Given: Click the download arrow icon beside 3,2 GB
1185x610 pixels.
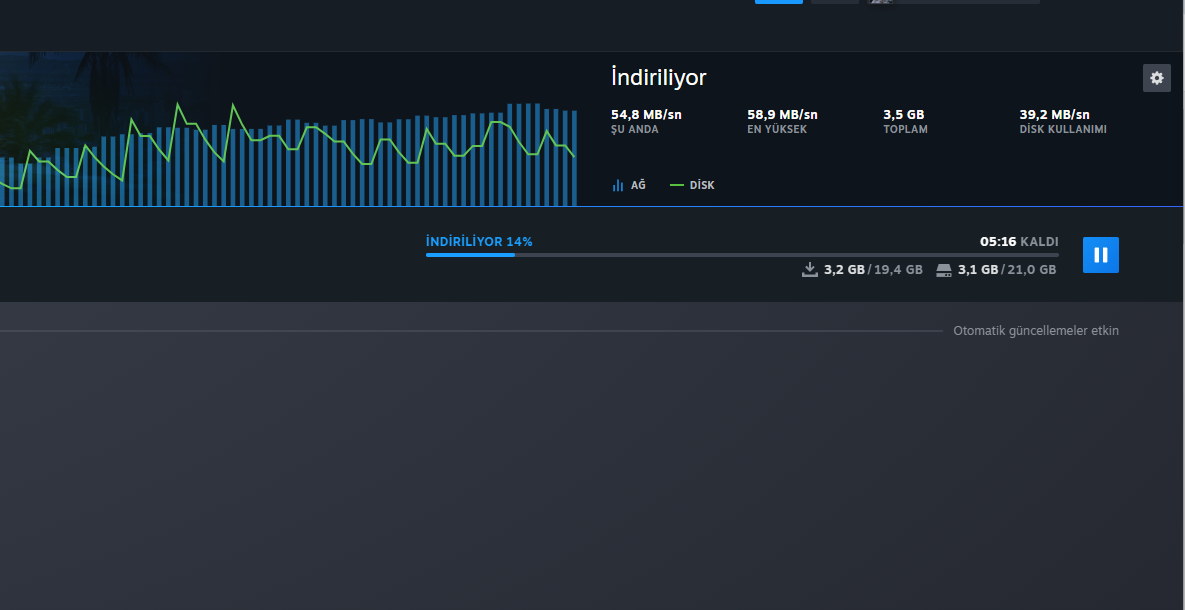Looking at the screenshot, I should [809, 270].
